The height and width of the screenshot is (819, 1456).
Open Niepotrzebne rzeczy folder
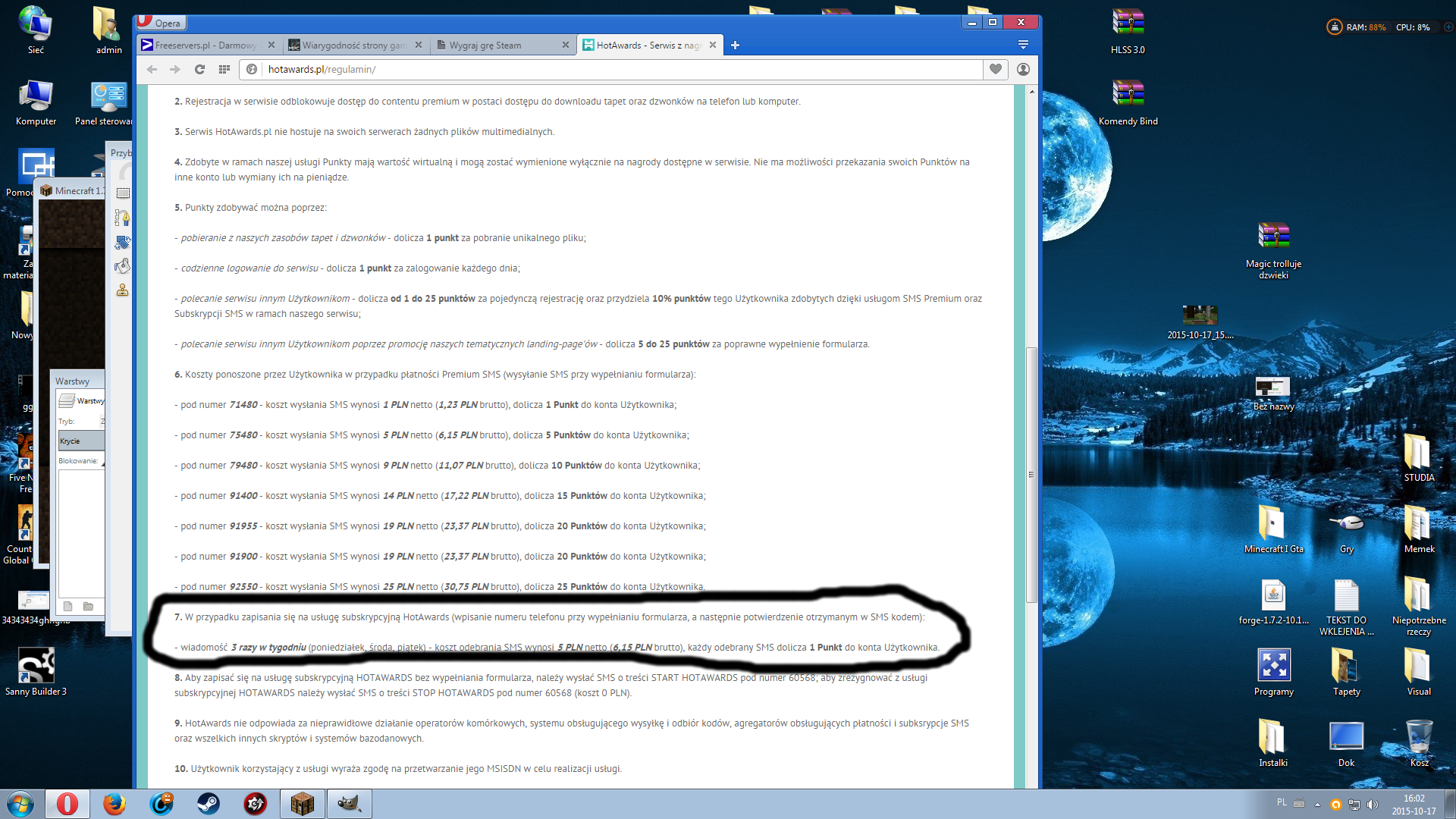coord(1419,607)
